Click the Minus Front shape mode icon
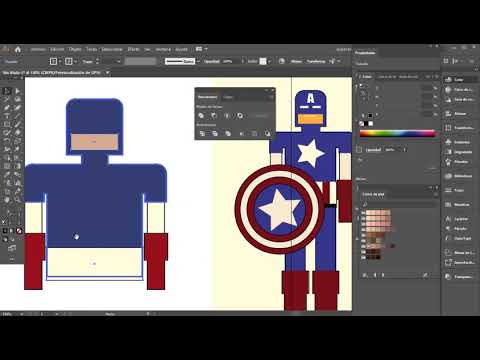The image size is (480, 360). (x=214, y=116)
